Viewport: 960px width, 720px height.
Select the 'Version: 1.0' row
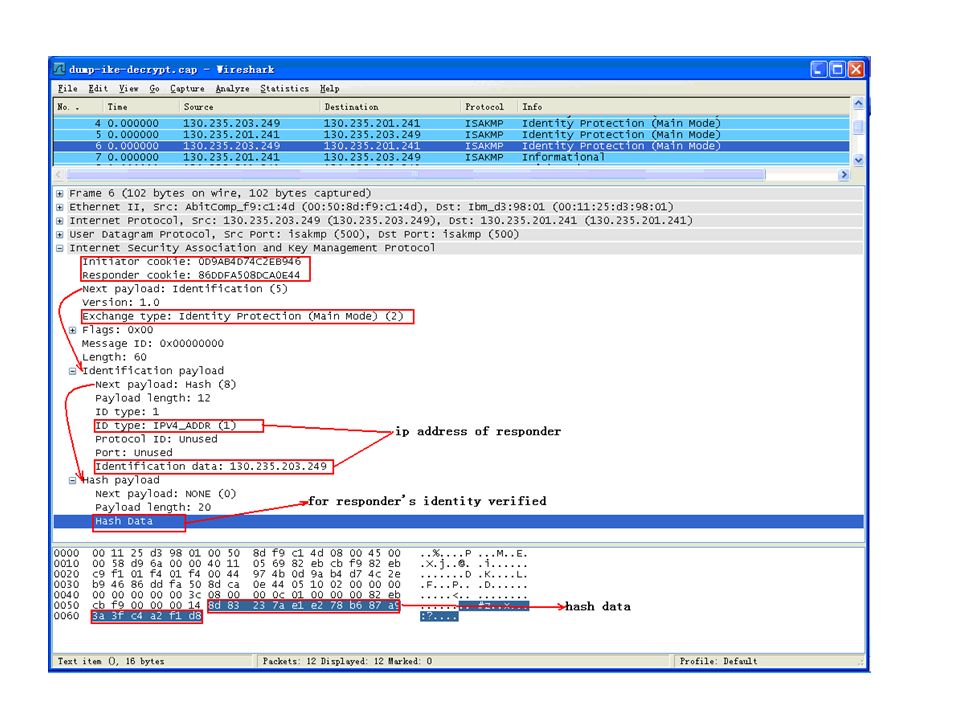pos(121,302)
